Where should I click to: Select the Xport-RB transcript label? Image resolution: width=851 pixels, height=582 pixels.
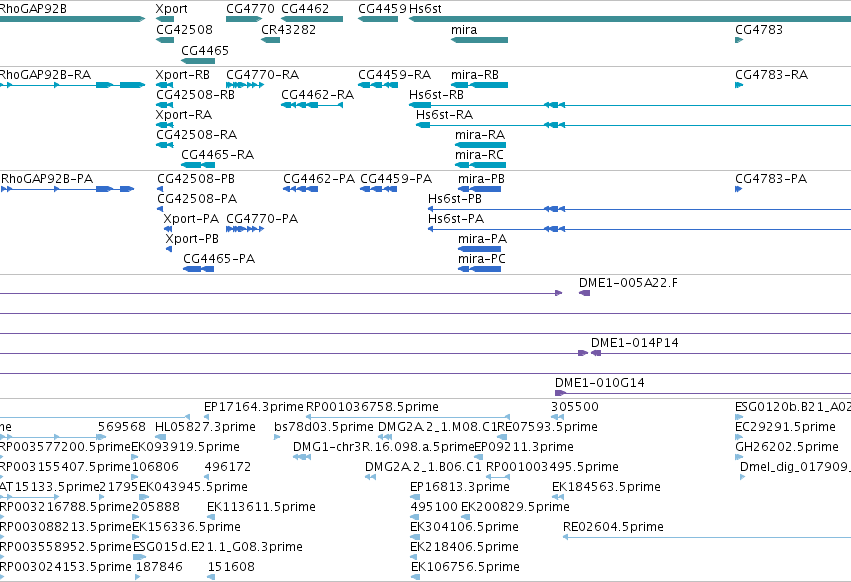182,74
